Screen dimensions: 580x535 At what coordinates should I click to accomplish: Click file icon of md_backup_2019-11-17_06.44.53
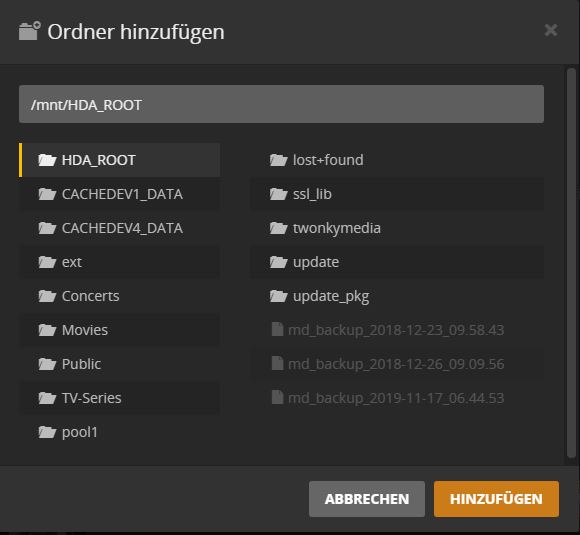pos(277,397)
